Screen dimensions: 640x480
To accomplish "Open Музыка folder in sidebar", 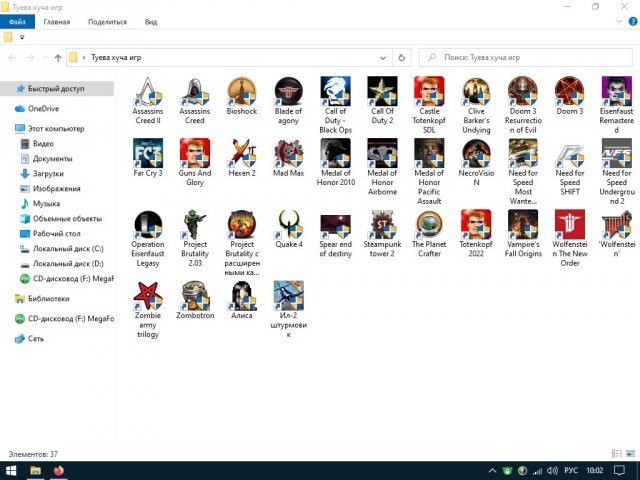I will [46, 203].
